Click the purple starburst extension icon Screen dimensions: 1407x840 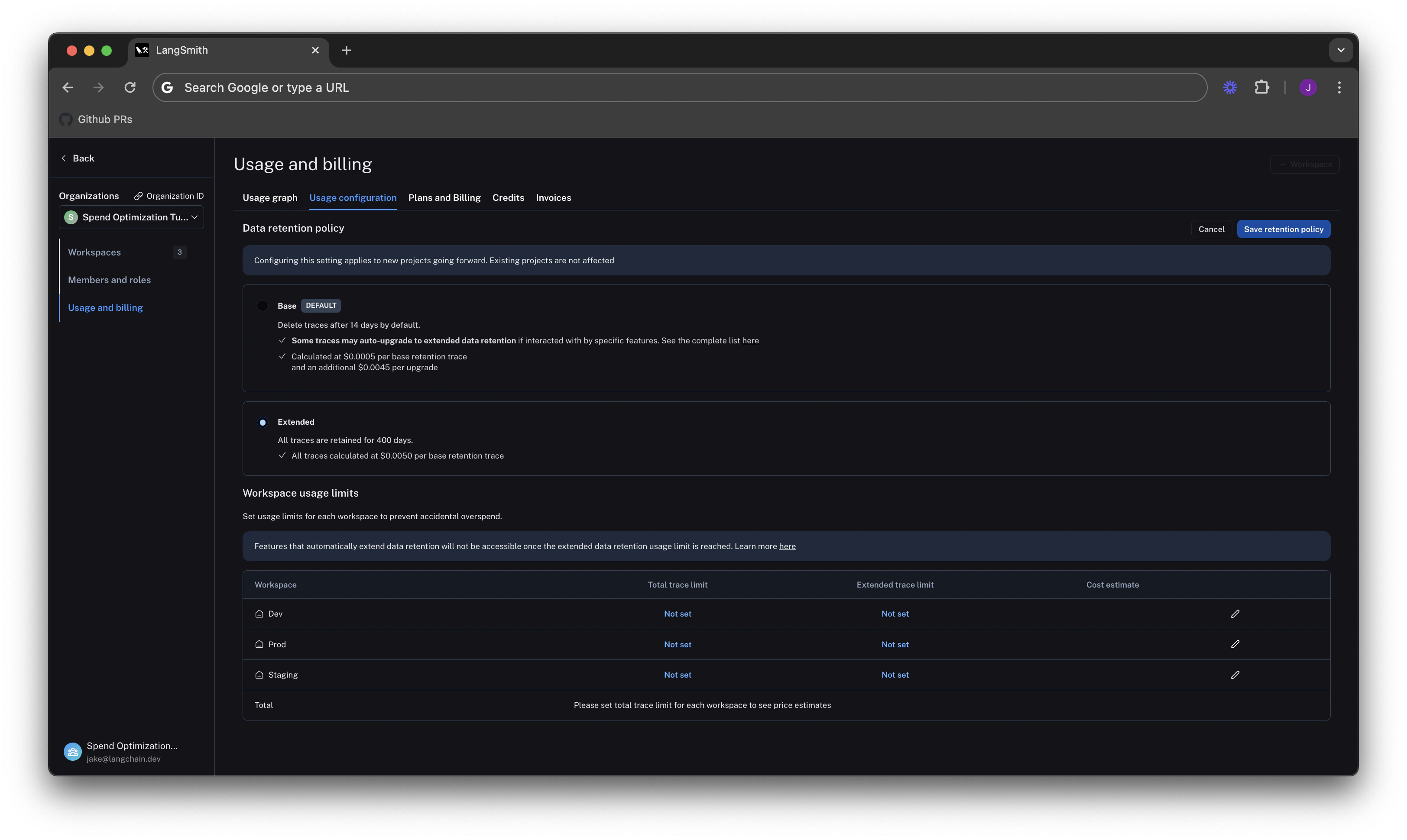point(1230,87)
